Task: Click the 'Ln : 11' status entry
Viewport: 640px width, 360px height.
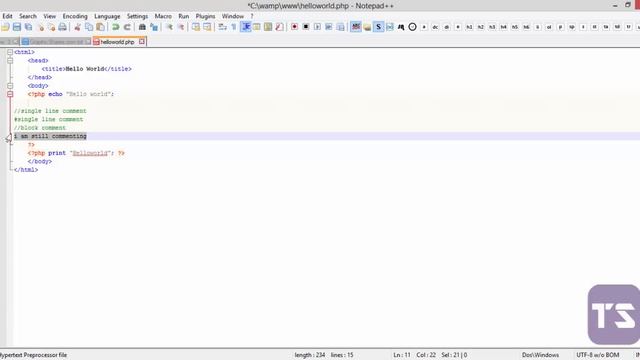Action: (402, 355)
